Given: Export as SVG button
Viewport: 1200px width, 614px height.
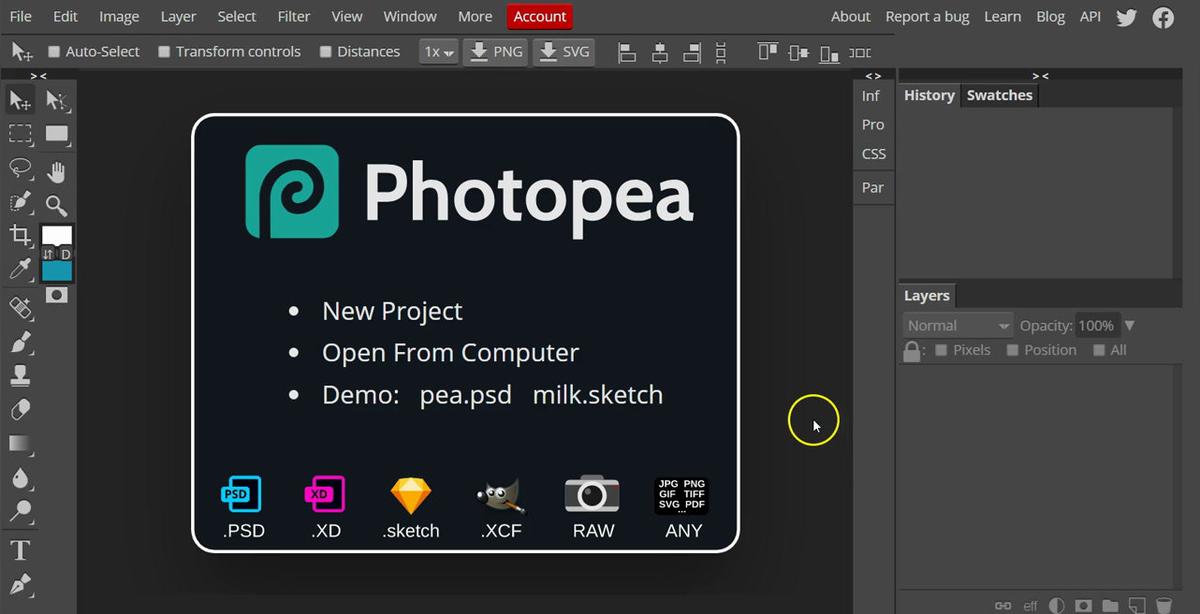Looking at the screenshot, I should click(563, 52).
